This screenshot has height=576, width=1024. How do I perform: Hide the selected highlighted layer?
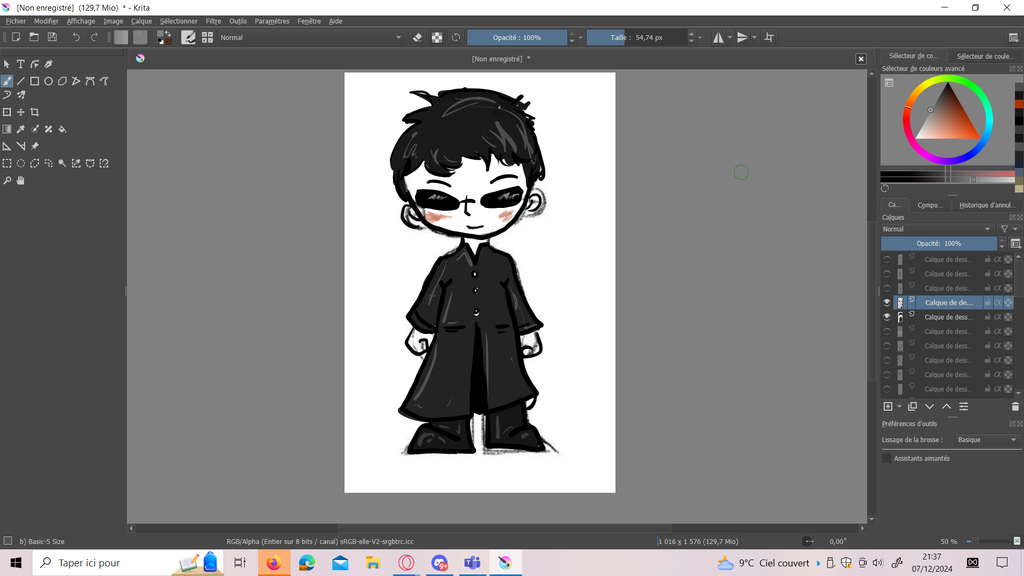click(x=886, y=303)
